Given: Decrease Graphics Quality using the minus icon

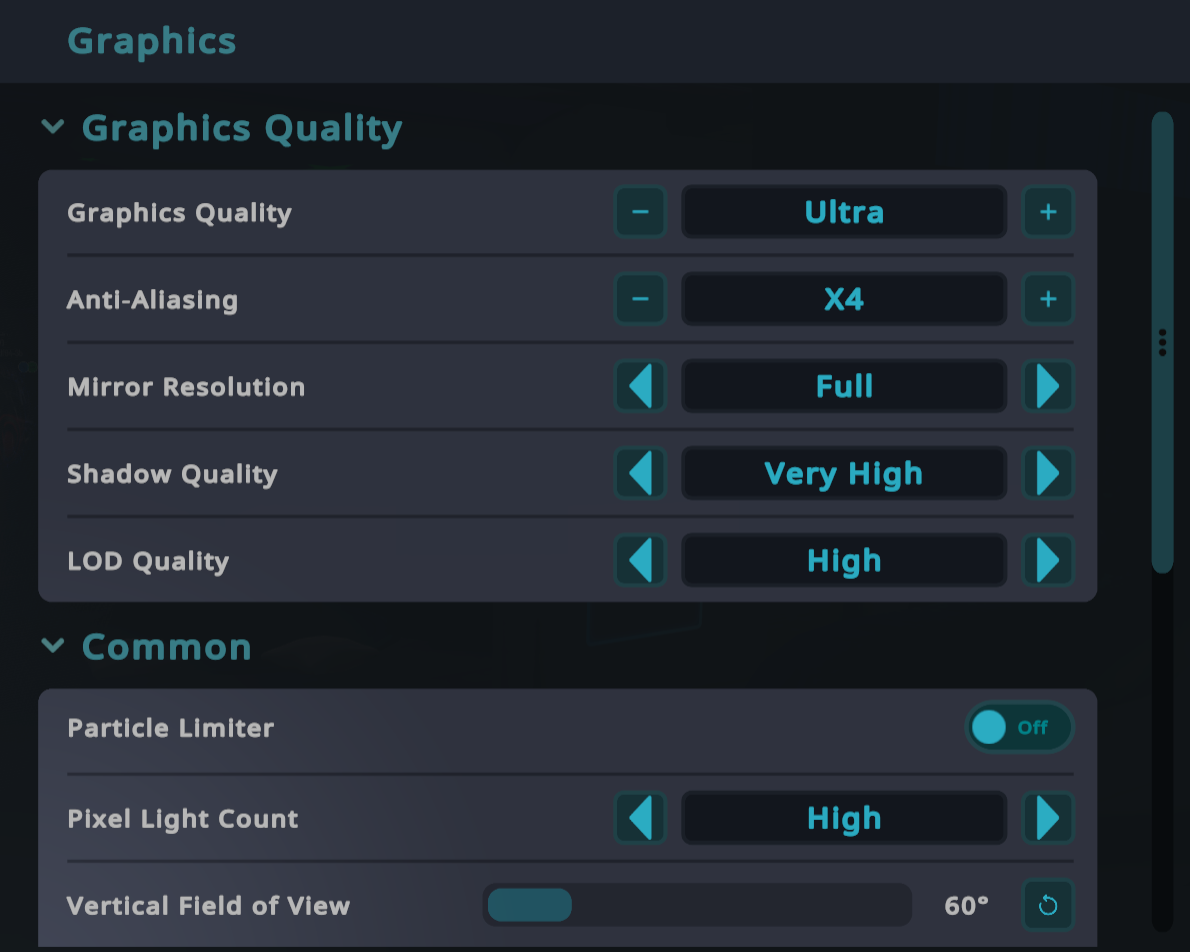Looking at the screenshot, I should (x=640, y=212).
